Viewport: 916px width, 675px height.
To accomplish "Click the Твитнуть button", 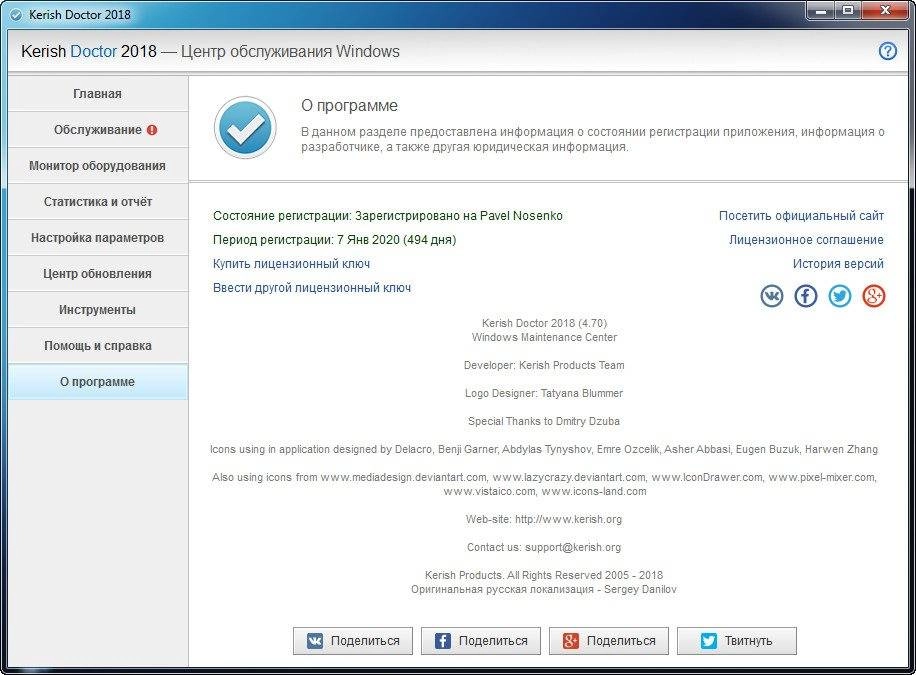I will click(737, 641).
